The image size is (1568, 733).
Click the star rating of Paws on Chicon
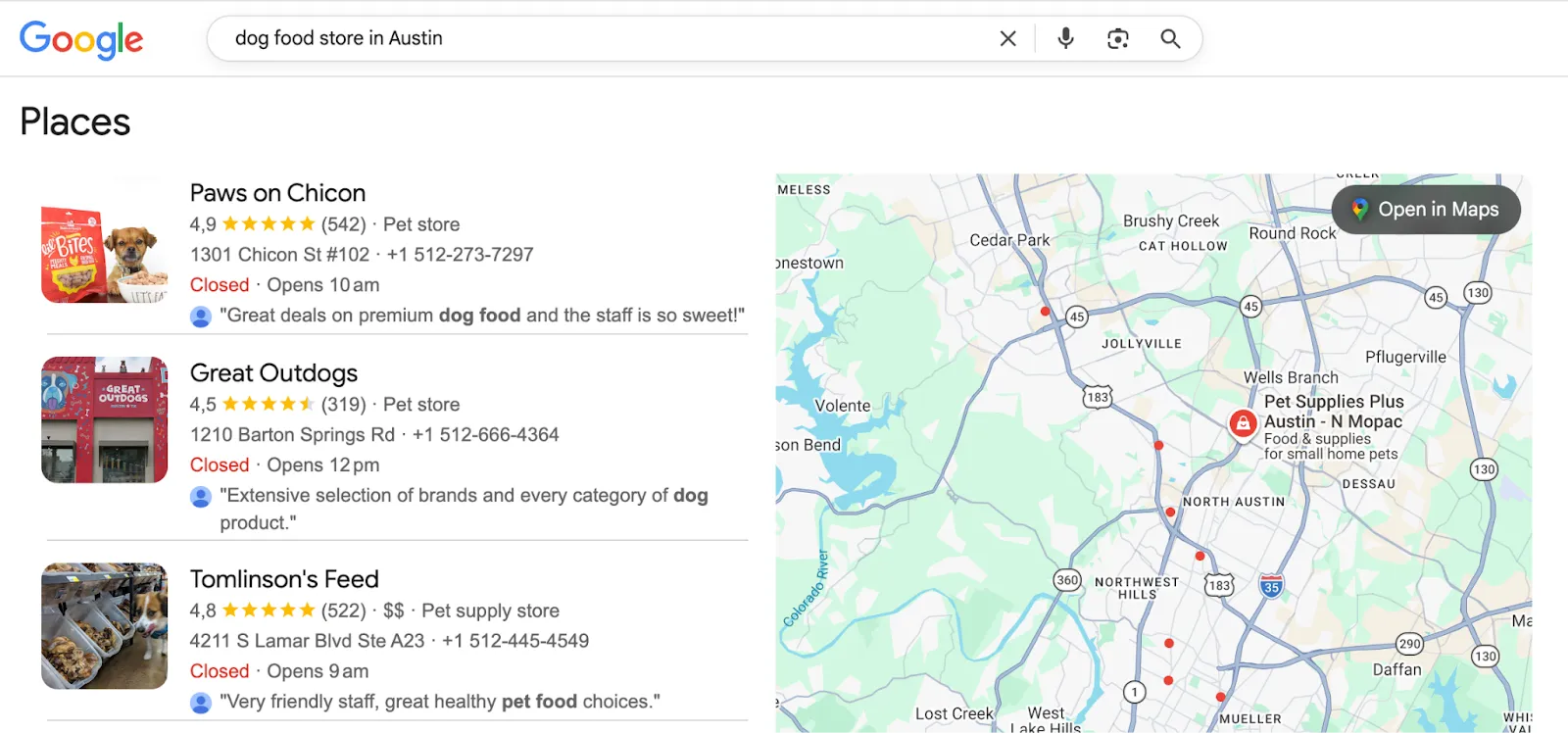point(269,224)
